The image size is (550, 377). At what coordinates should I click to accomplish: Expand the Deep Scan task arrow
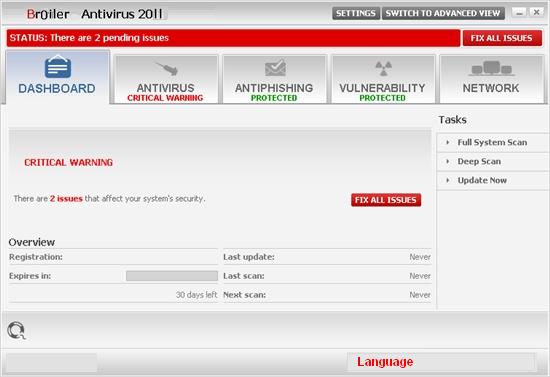pos(448,161)
